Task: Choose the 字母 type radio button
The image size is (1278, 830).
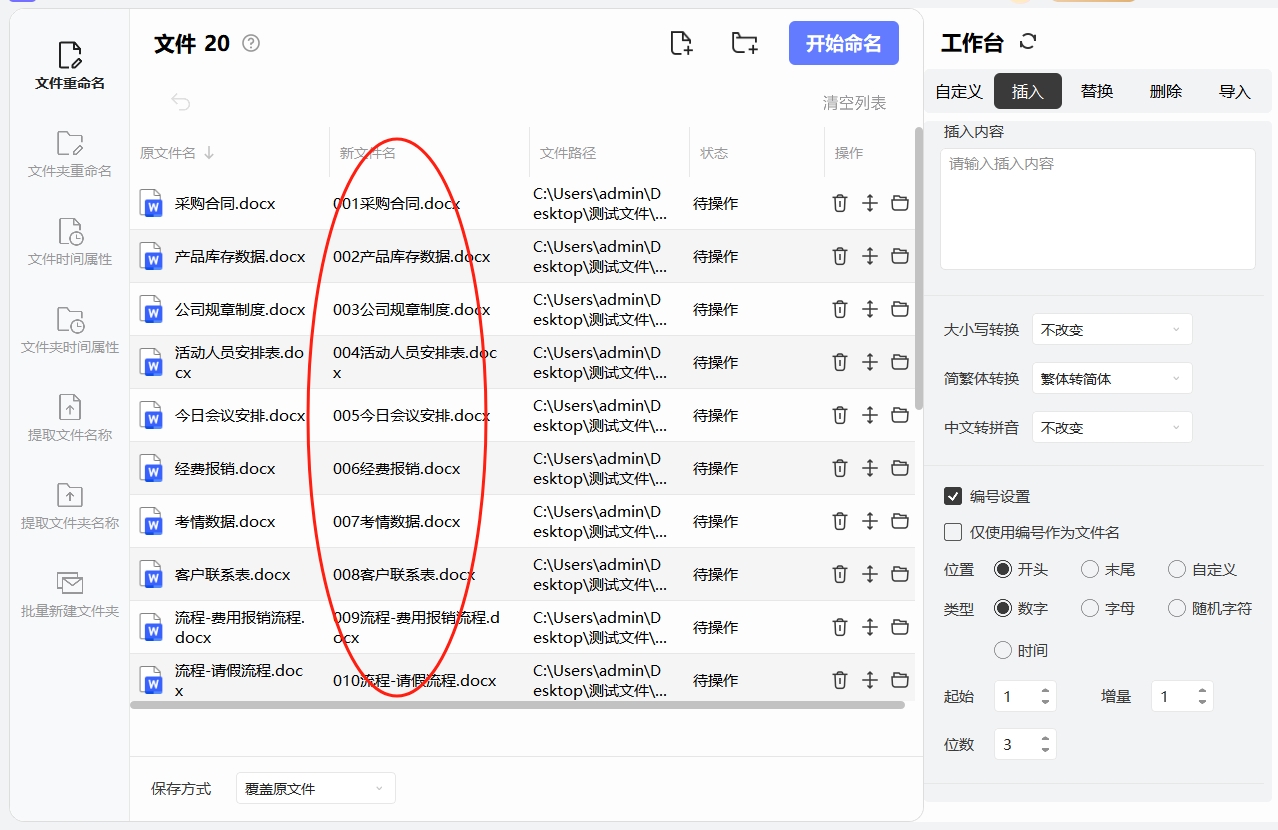Action: coord(1089,608)
